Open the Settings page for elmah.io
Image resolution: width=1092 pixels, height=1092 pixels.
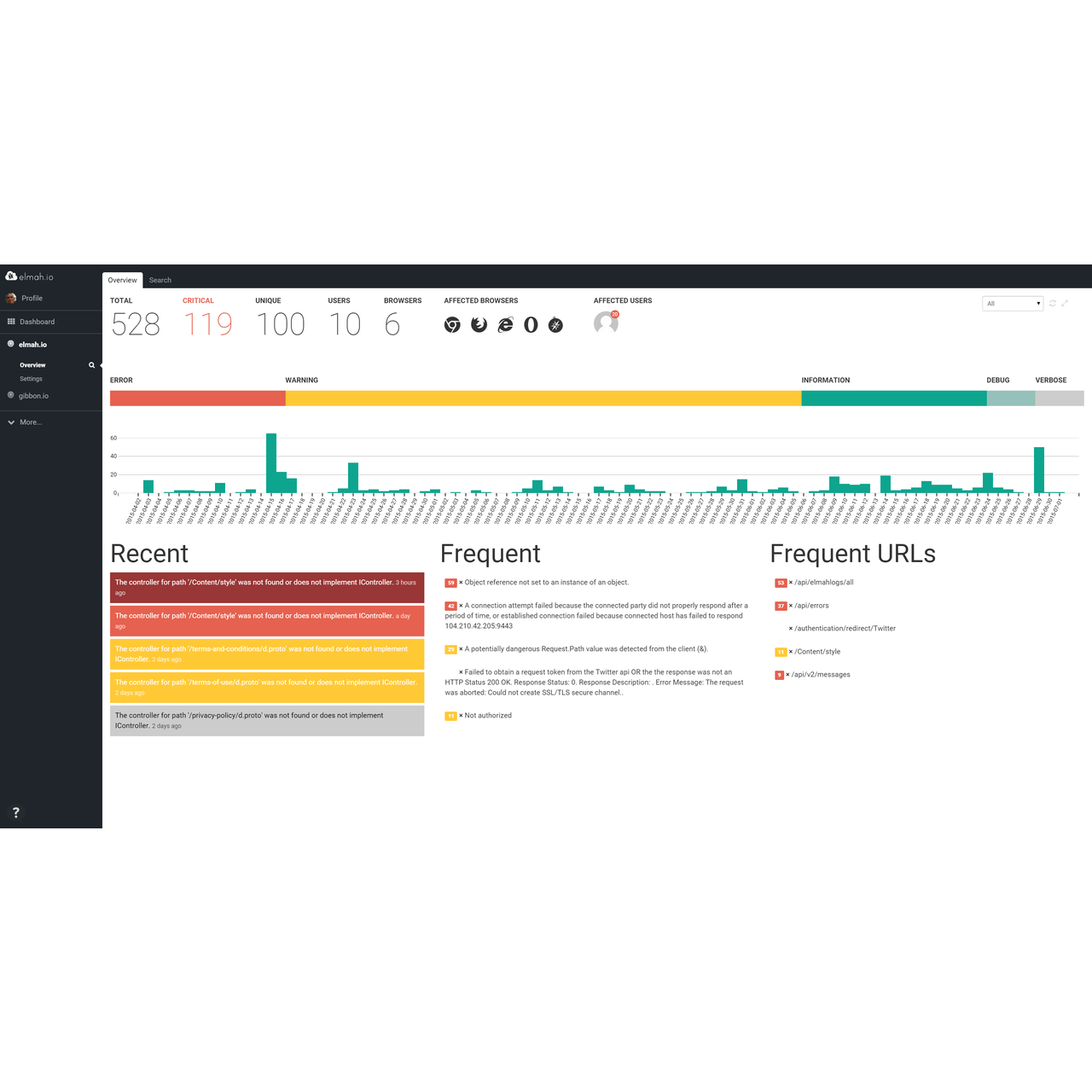31,378
